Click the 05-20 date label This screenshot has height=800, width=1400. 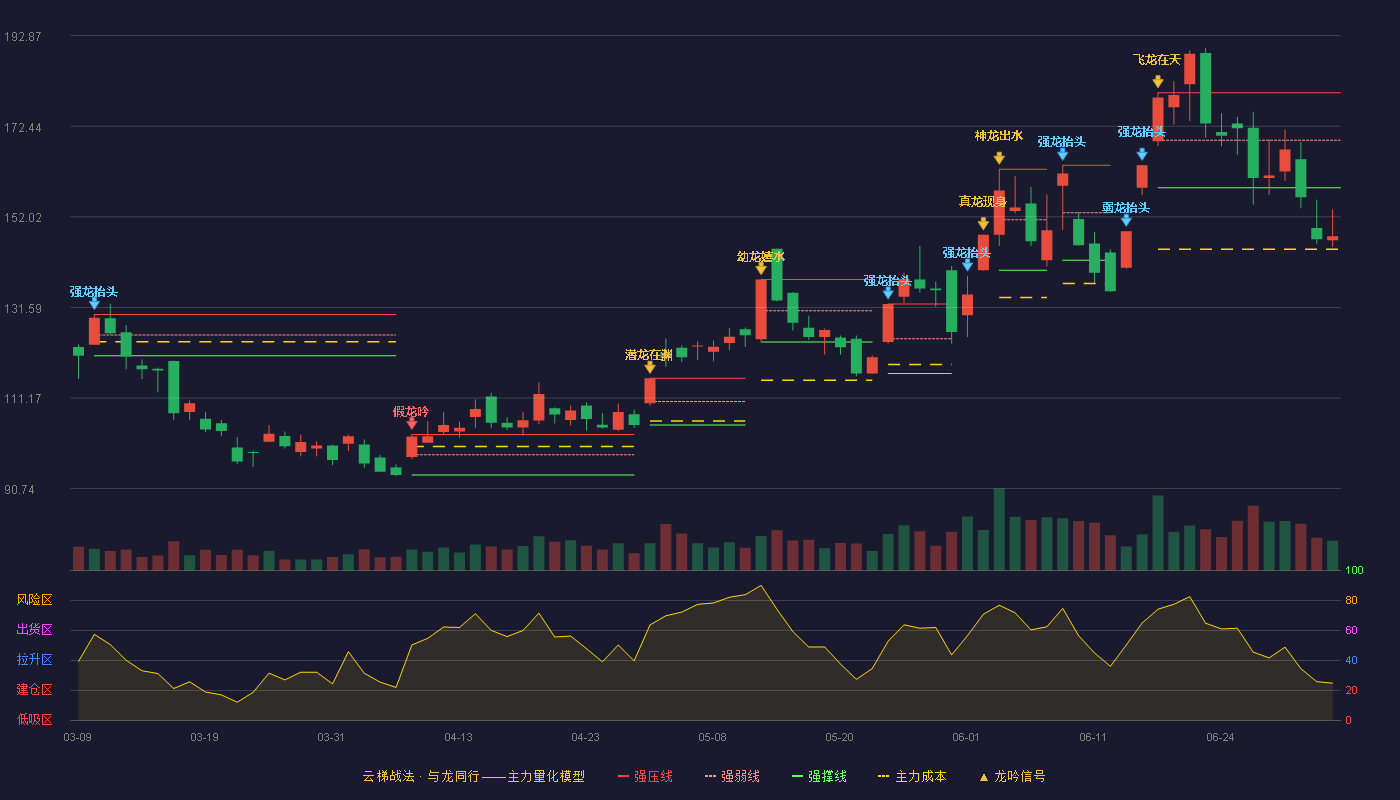[x=839, y=737]
